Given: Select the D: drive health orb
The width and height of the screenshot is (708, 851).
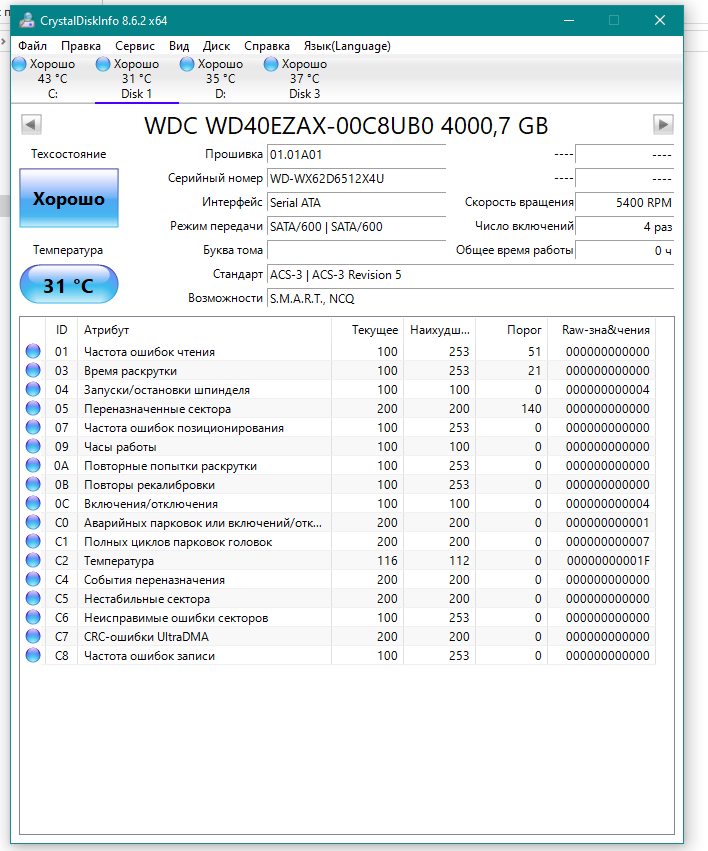Looking at the screenshot, I should (187, 64).
